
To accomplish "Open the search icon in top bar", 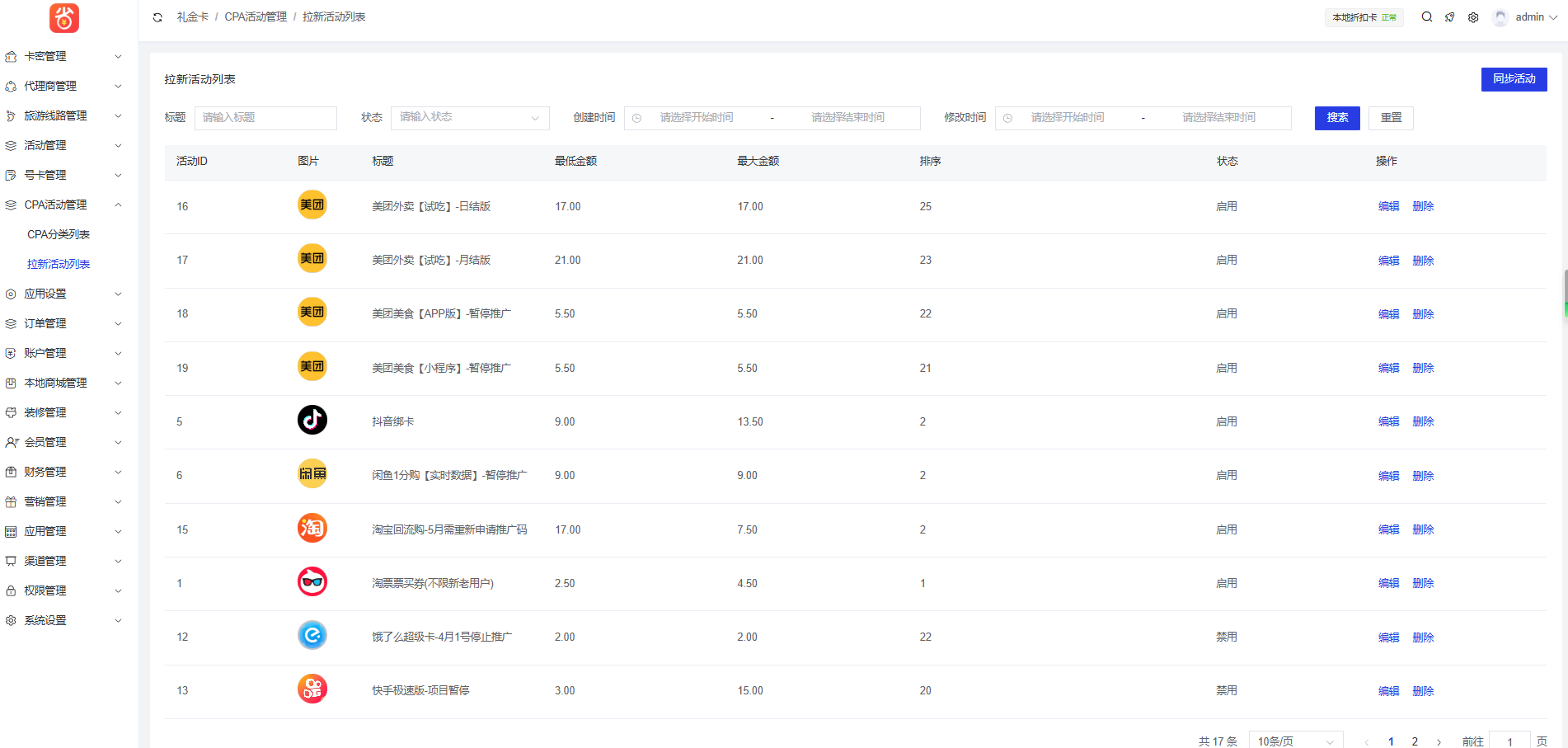I will (1426, 17).
